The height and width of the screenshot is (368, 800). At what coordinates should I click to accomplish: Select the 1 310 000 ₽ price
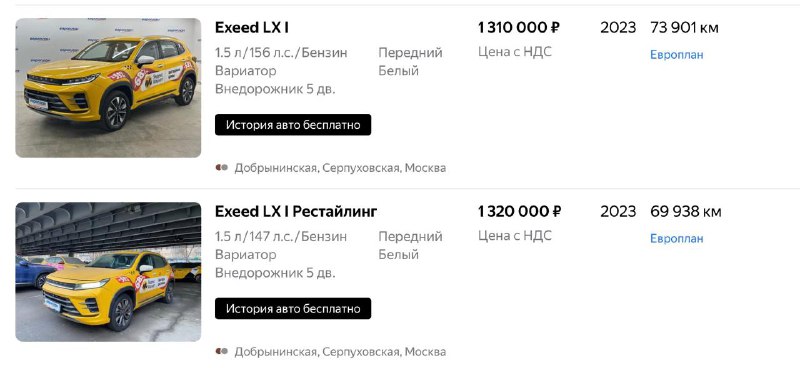[518, 28]
